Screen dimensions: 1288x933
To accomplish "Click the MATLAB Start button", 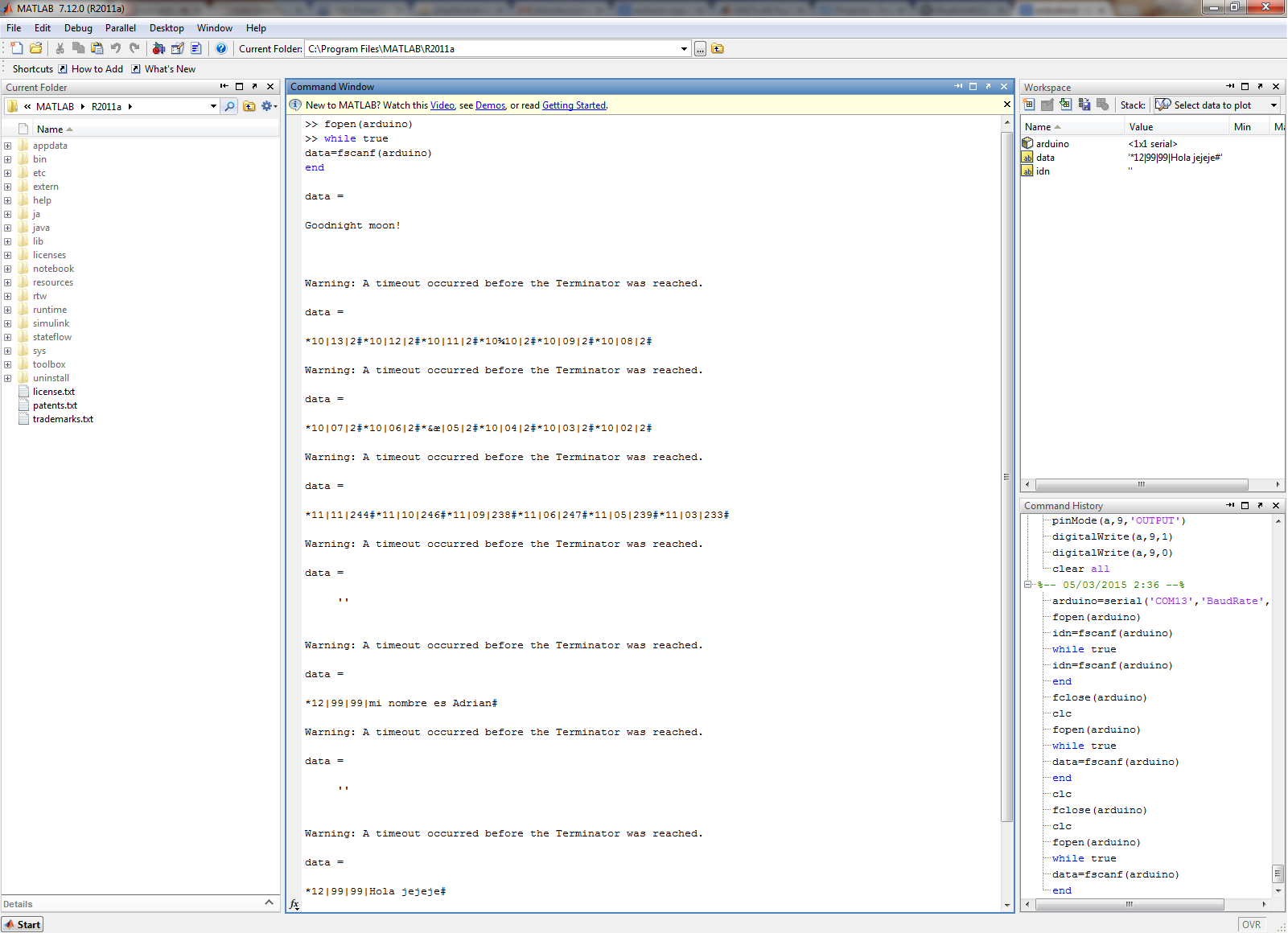I will pyautogui.click(x=23, y=924).
